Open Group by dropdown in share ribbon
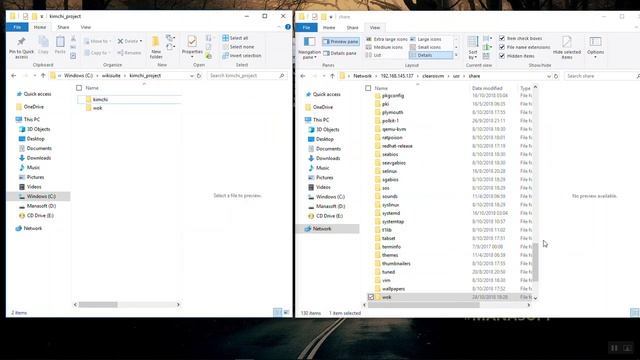The width and height of the screenshot is (640, 360). pos(487,39)
